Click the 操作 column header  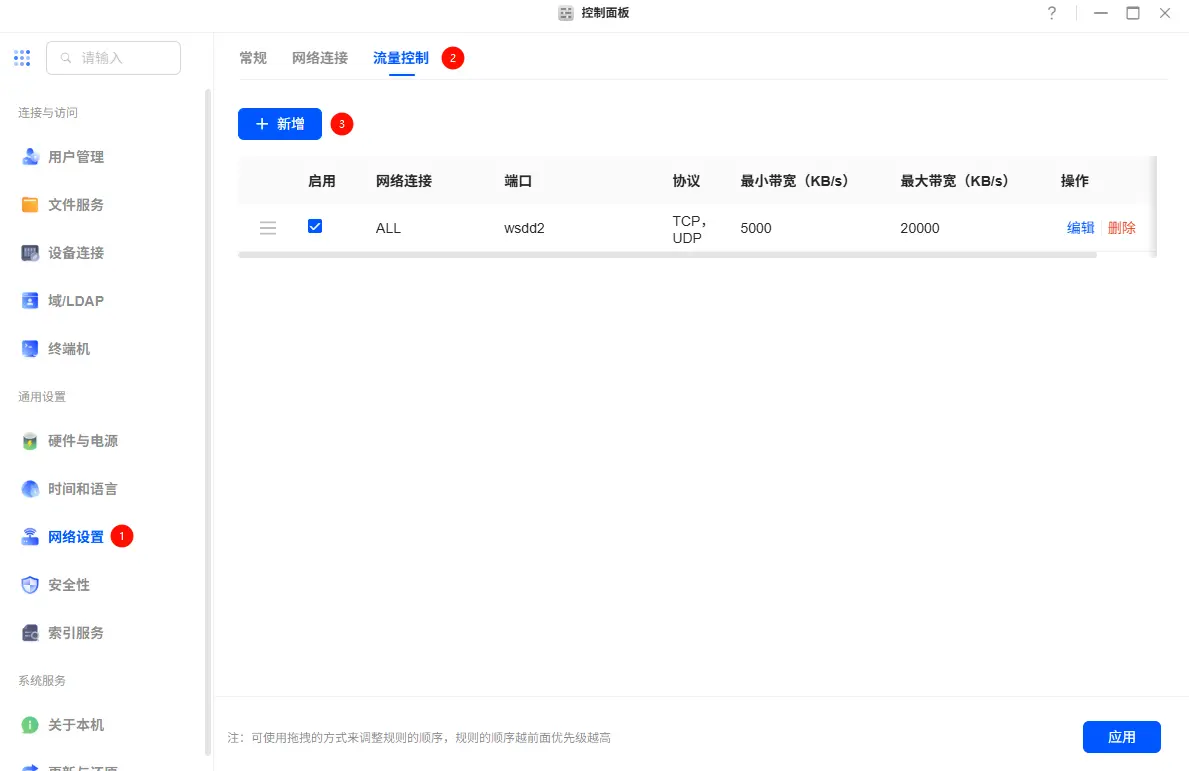(x=1074, y=180)
